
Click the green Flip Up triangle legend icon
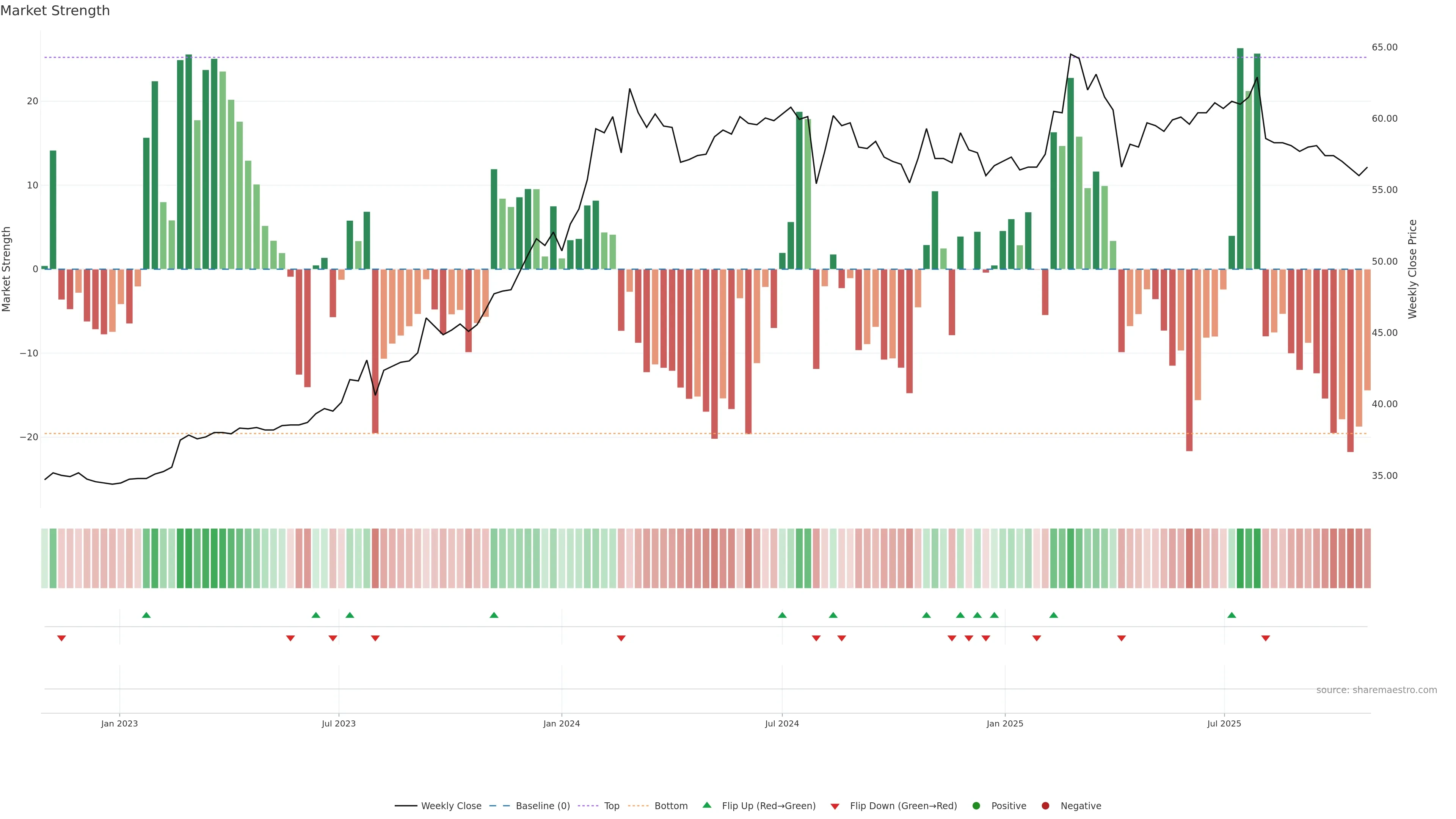[x=706, y=805]
